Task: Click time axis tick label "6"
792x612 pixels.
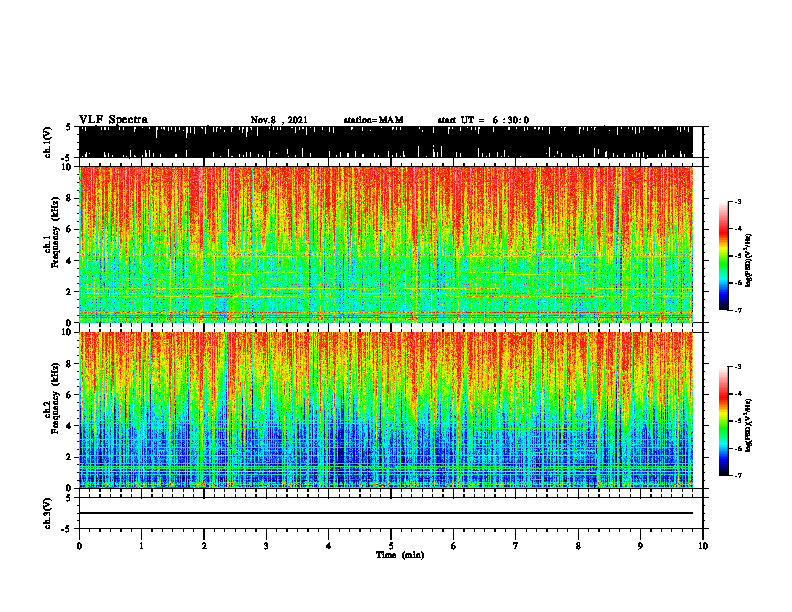Action: (x=454, y=546)
